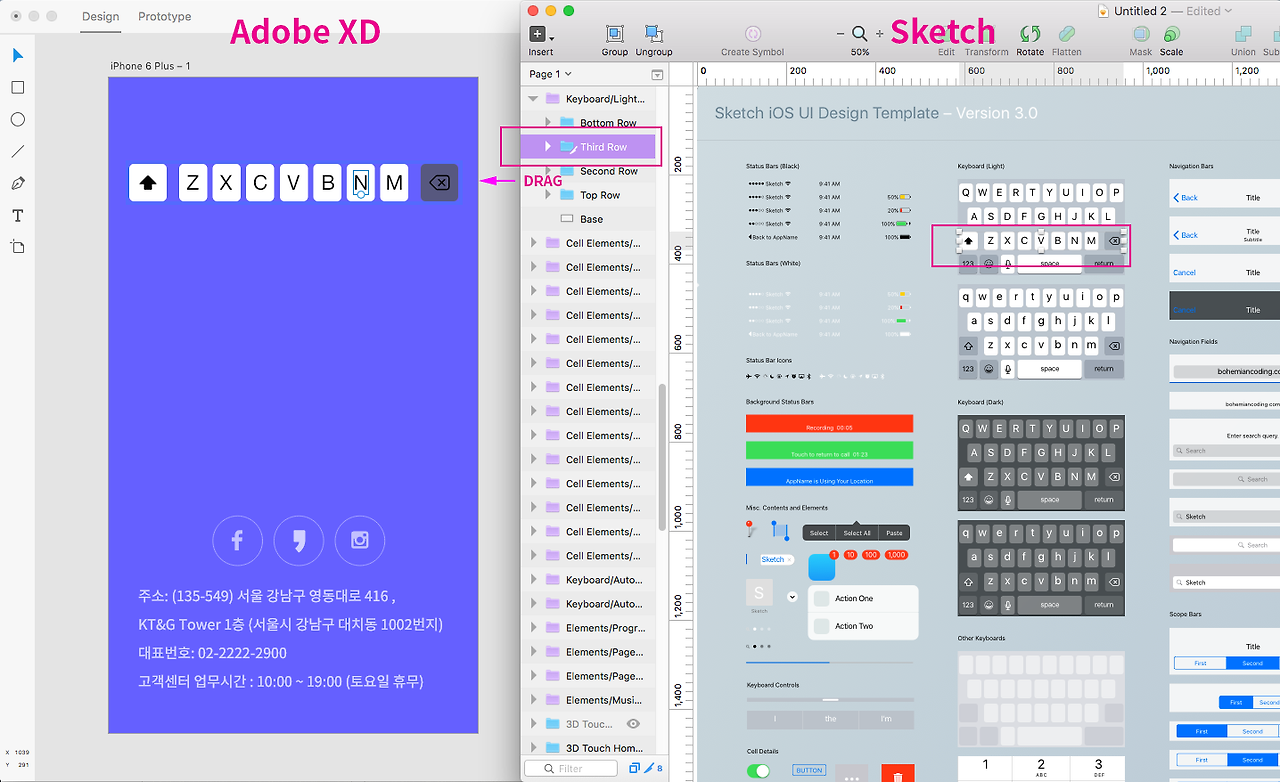Screen dimensions: 1280x782
Task: Select the arrow Select tool in Adobe XD
Action: 18,55
